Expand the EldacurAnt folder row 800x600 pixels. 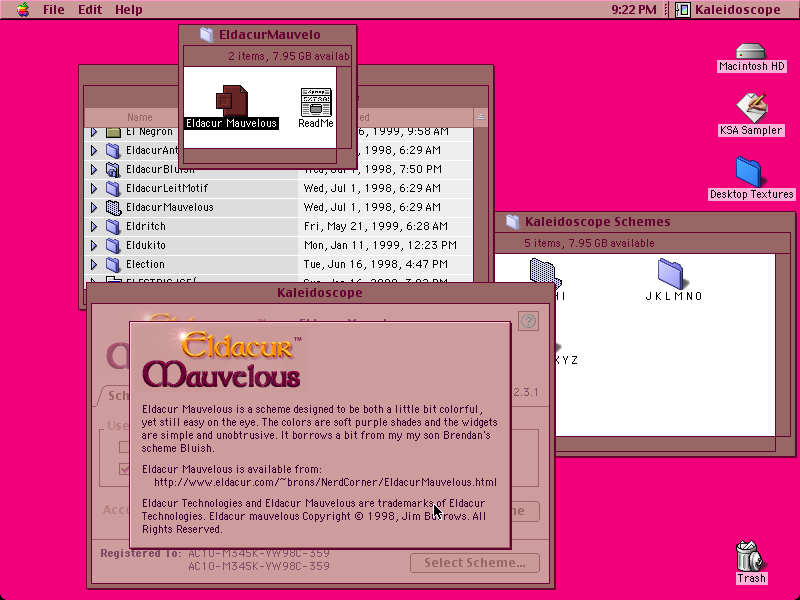click(94, 150)
